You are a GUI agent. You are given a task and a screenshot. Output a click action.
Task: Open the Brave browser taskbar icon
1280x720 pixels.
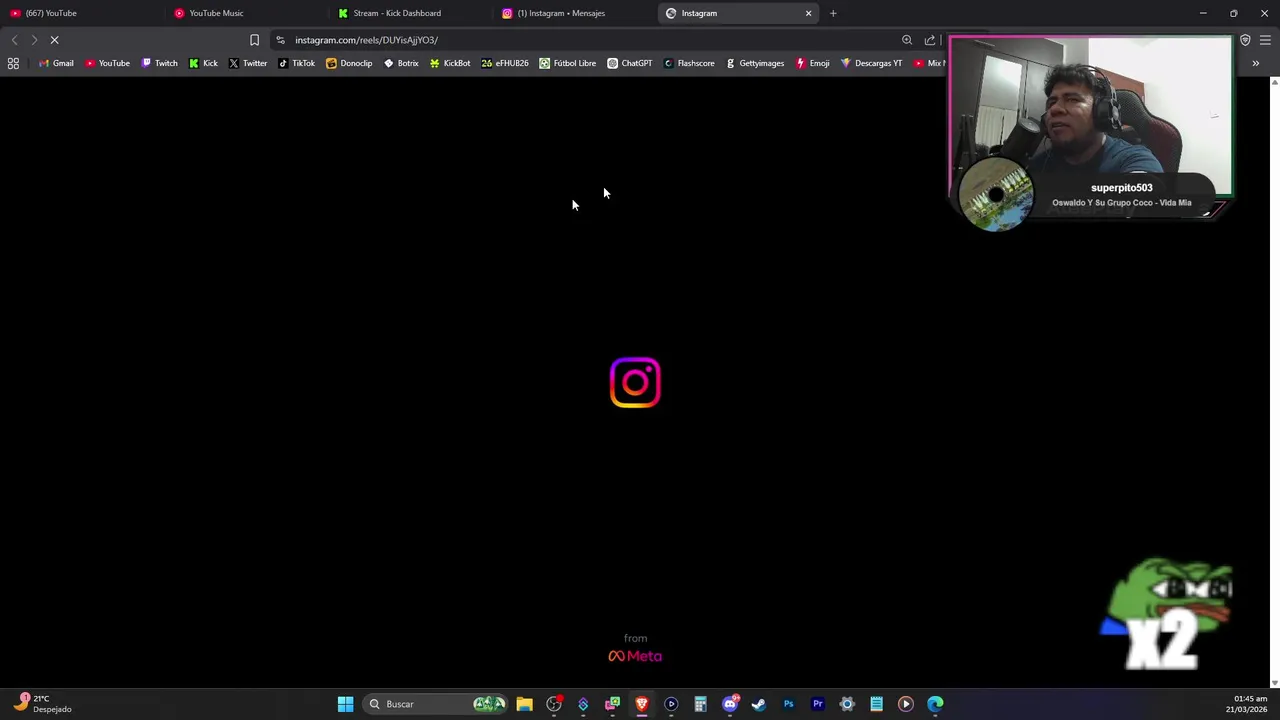pos(642,704)
